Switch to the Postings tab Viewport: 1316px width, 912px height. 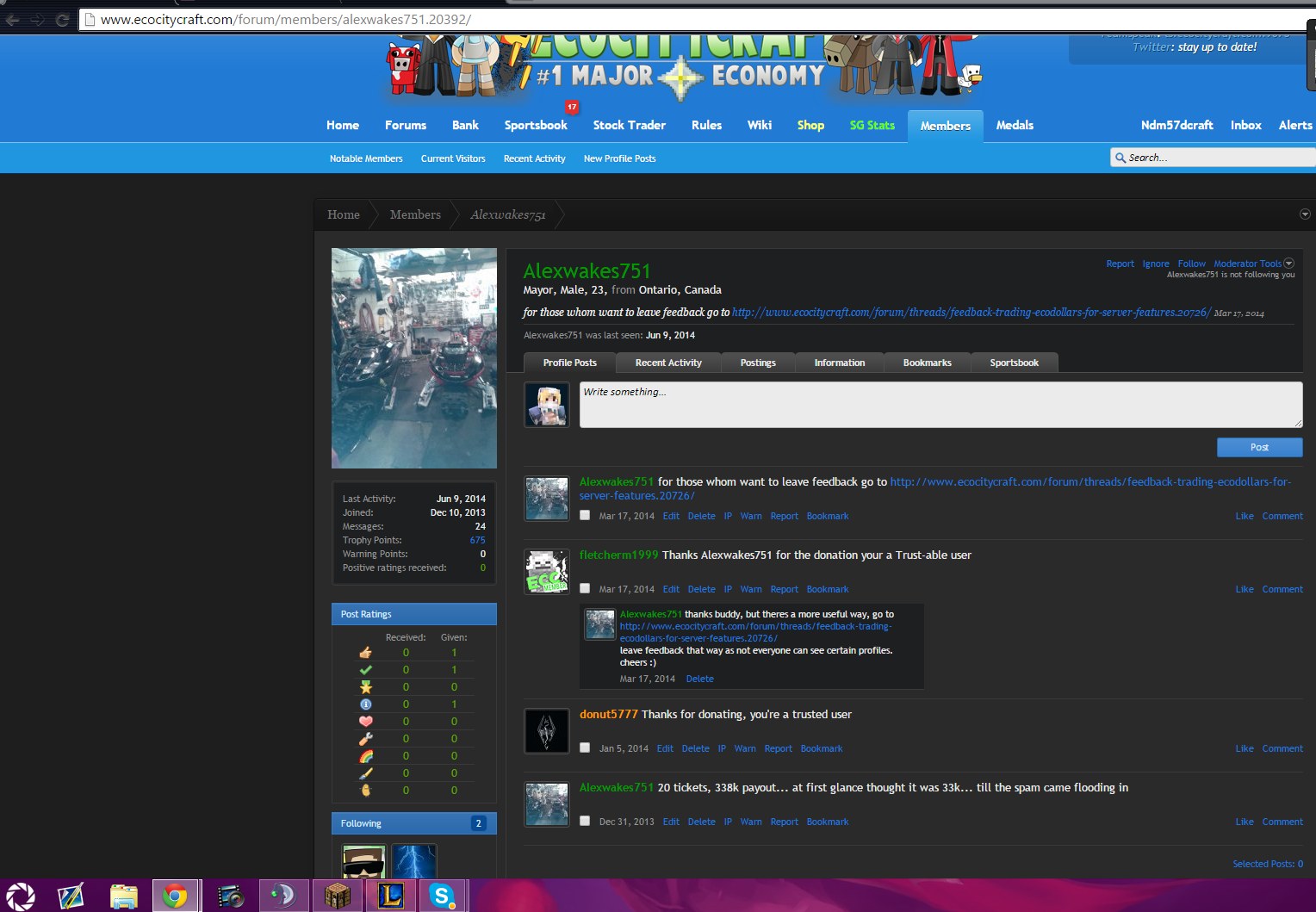click(x=758, y=363)
